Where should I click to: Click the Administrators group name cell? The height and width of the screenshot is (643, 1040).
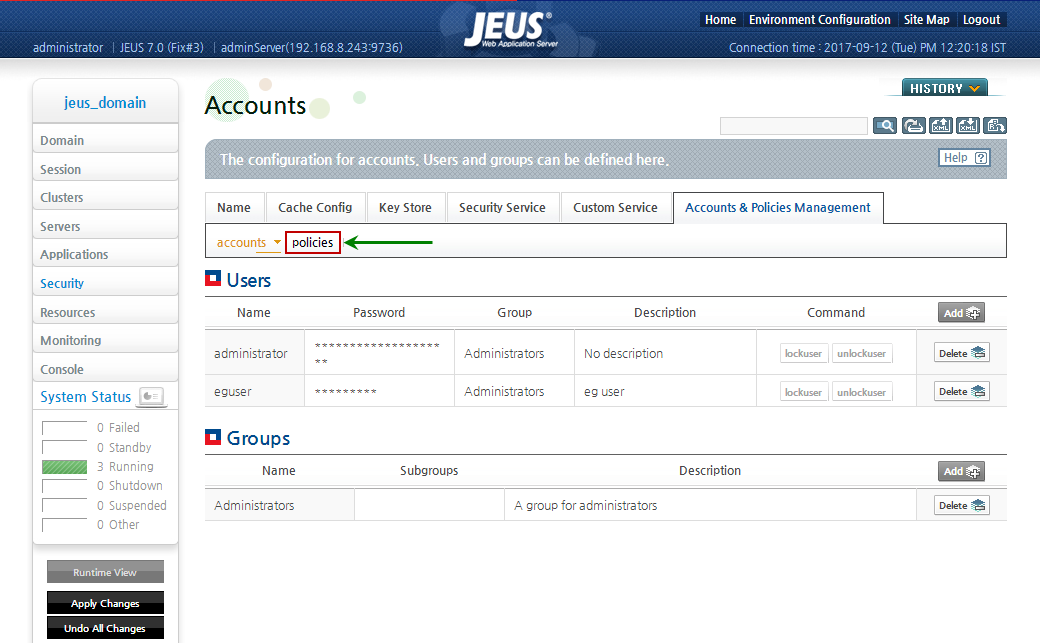(x=280, y=505)
